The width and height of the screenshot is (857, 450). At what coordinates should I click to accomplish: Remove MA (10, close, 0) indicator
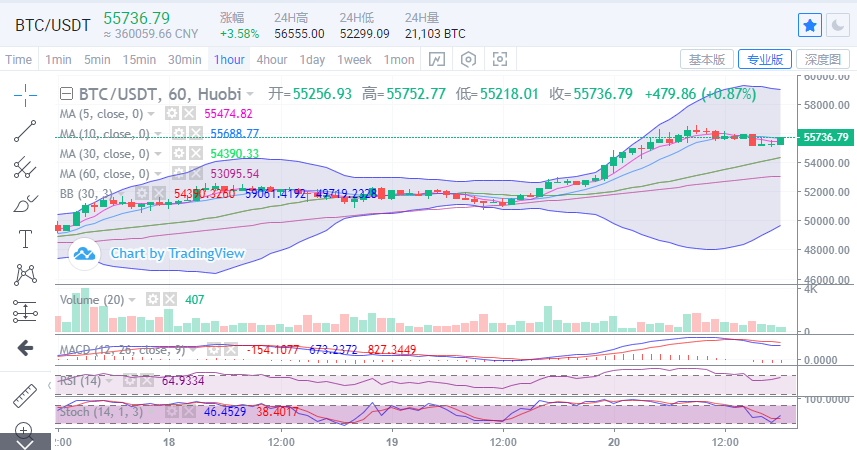click(x=196, y=133)
